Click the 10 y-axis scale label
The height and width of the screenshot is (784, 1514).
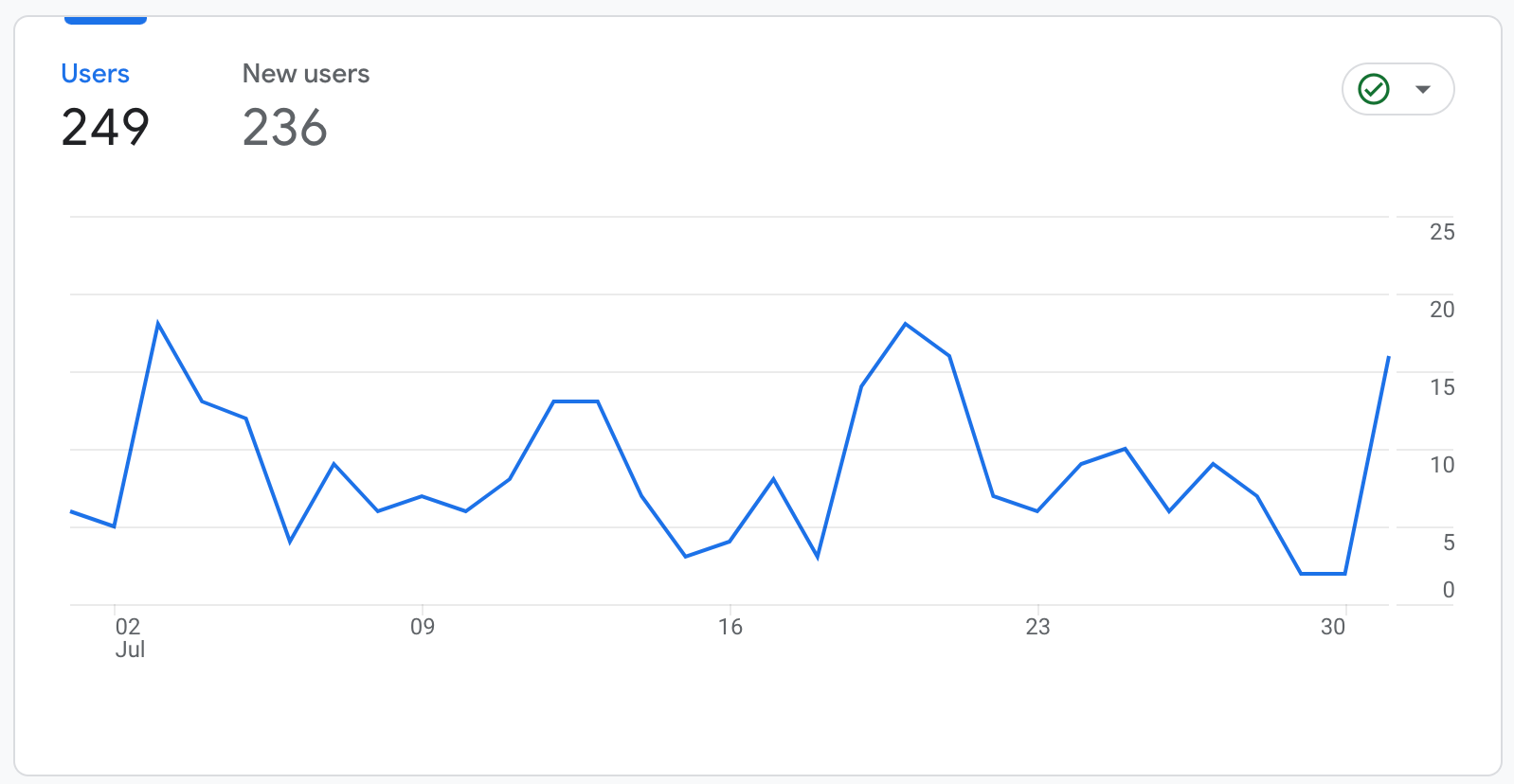1441,465
